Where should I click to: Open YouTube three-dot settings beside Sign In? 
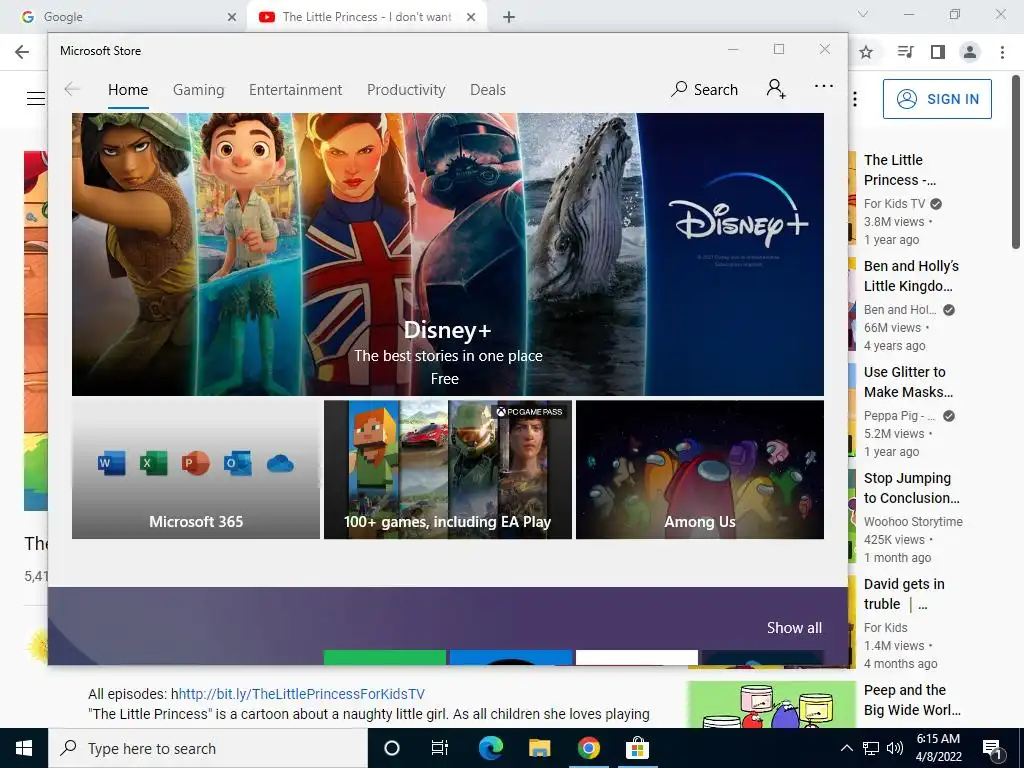pos(855,99)
